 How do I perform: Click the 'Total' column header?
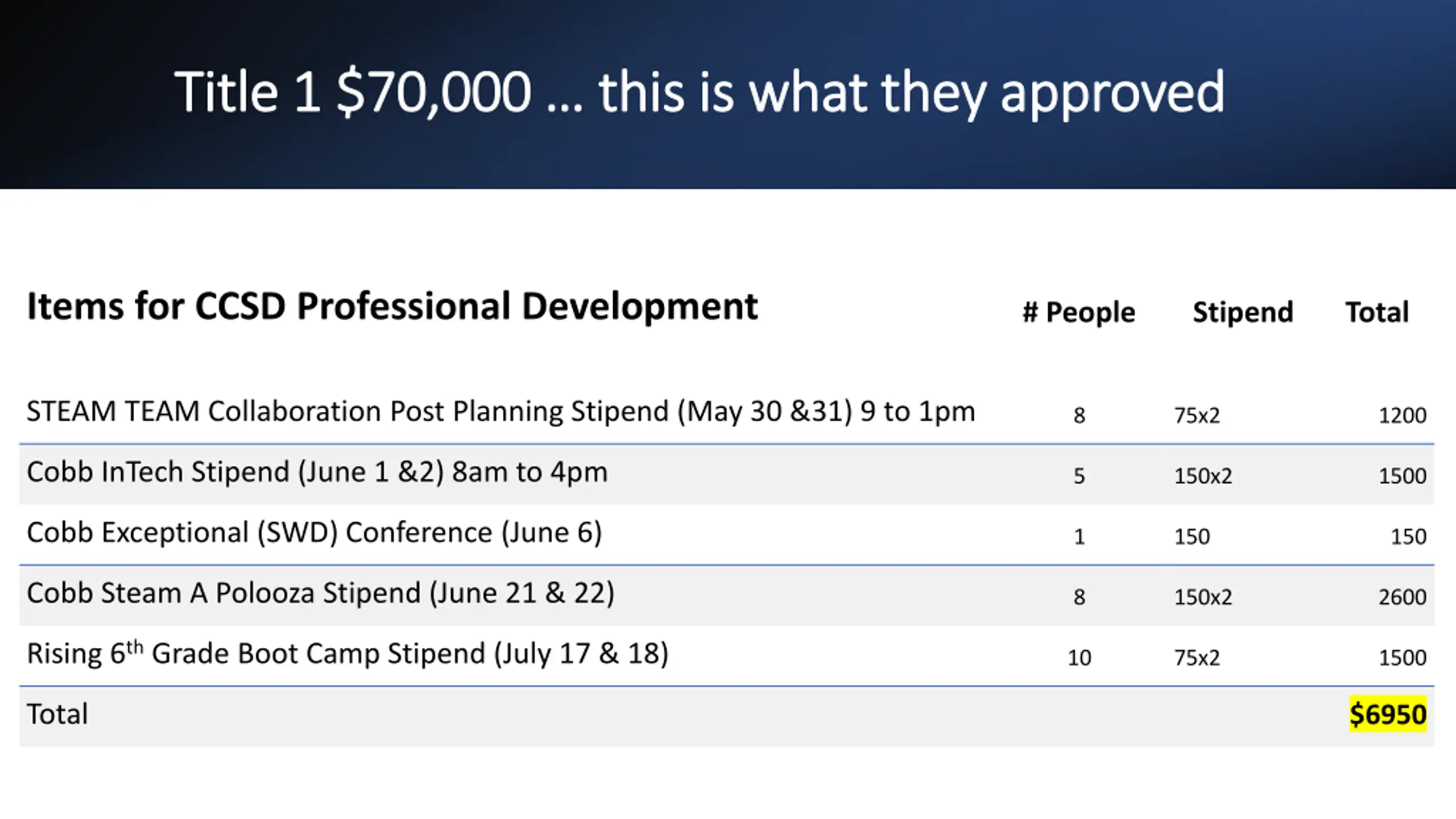coord(1377,312)
